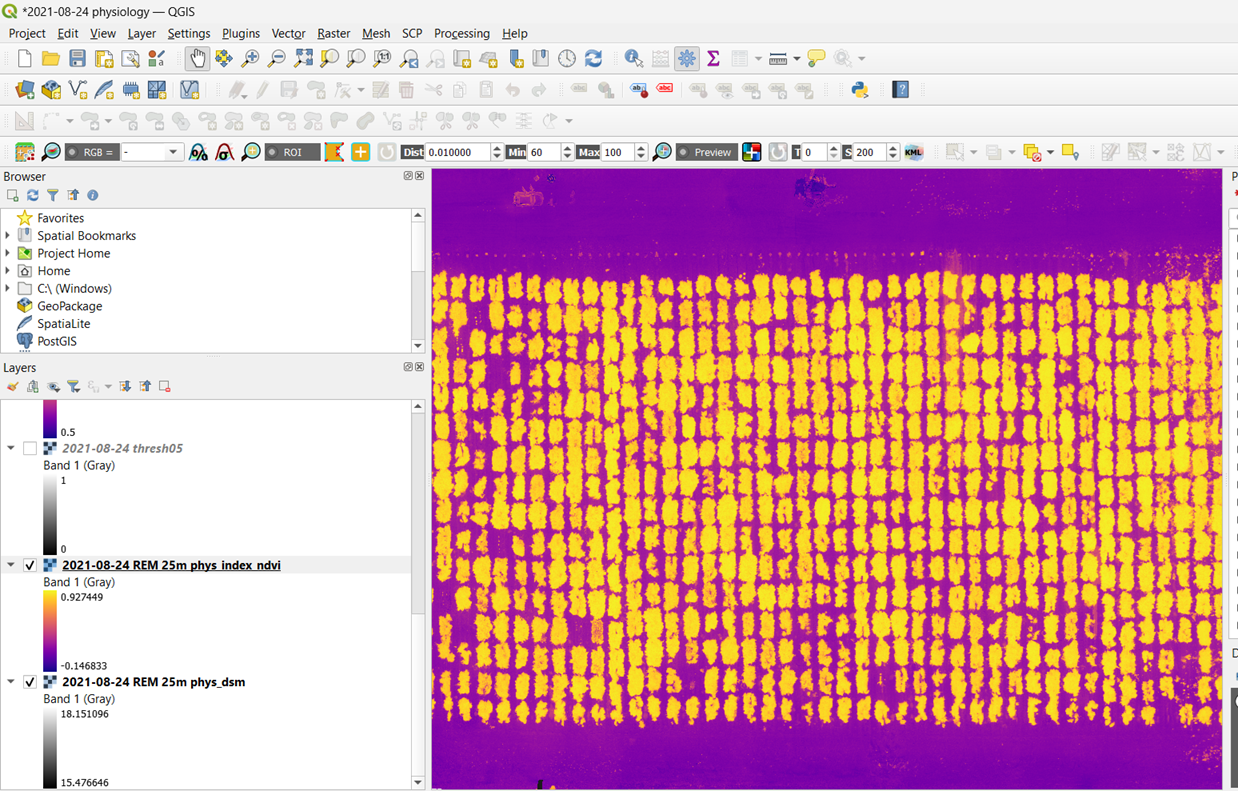Click the phys_dsm grayscale legend ramp
This screenshot has height=793, width=1238.
click(x=50, y=748)
